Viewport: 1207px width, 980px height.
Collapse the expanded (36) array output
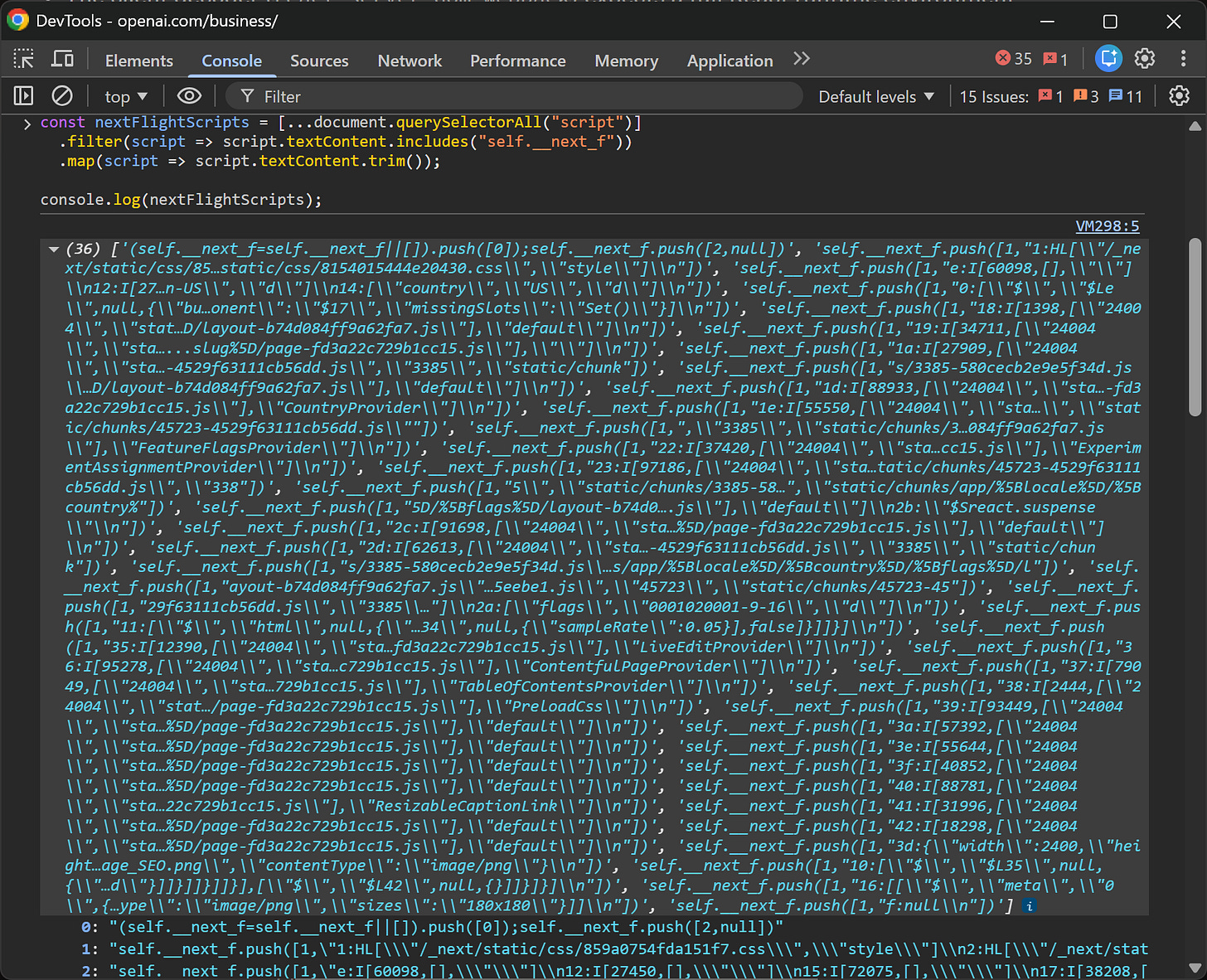tap(53, 248)
